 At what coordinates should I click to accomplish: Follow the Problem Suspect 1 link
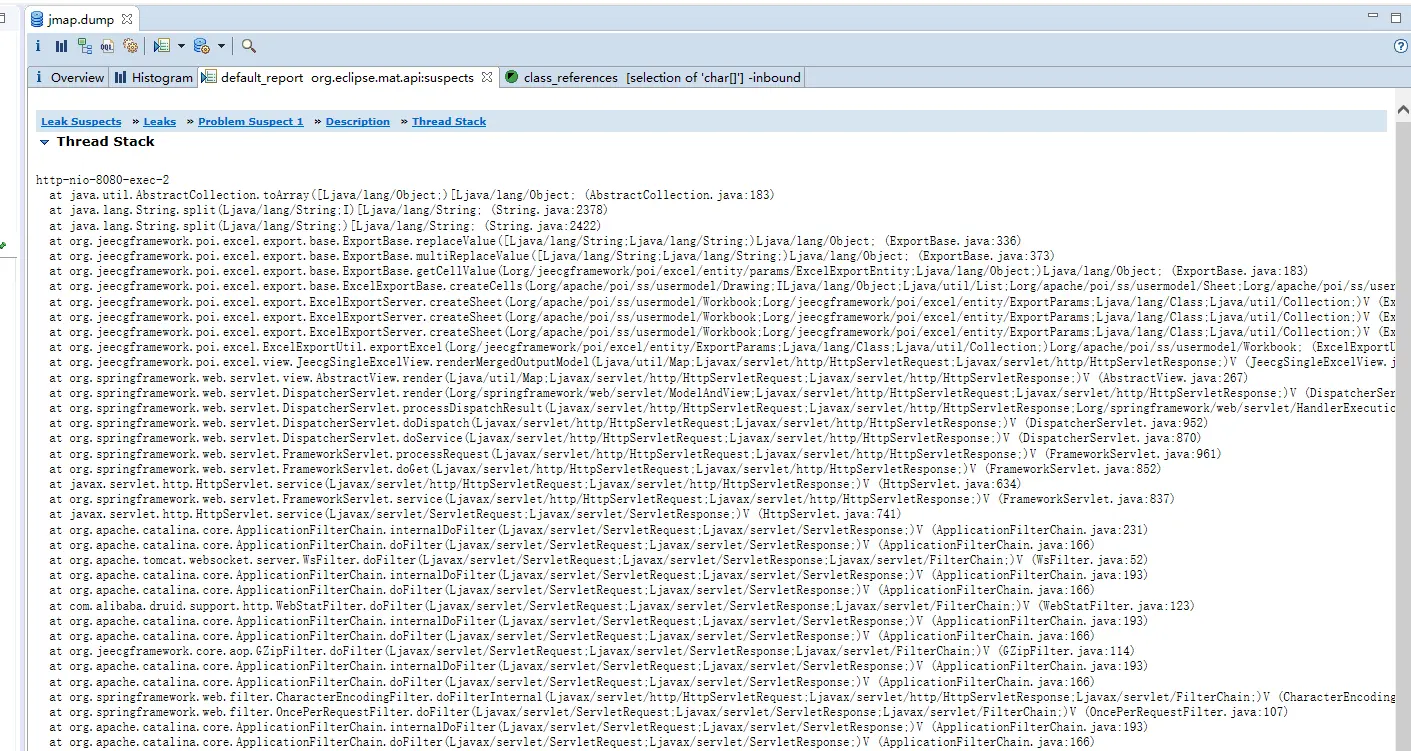[251, 122]
